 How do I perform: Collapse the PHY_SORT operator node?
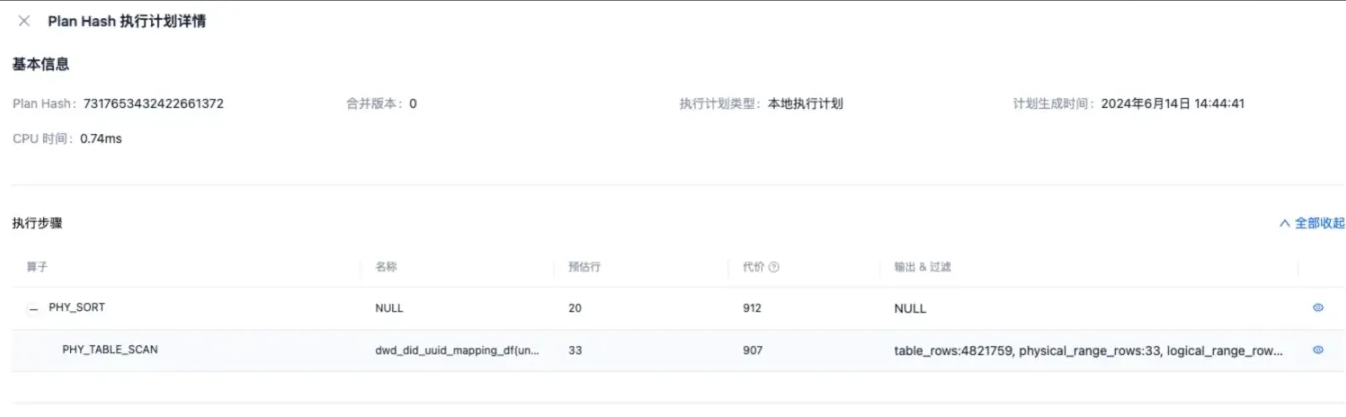click(34, 308)
